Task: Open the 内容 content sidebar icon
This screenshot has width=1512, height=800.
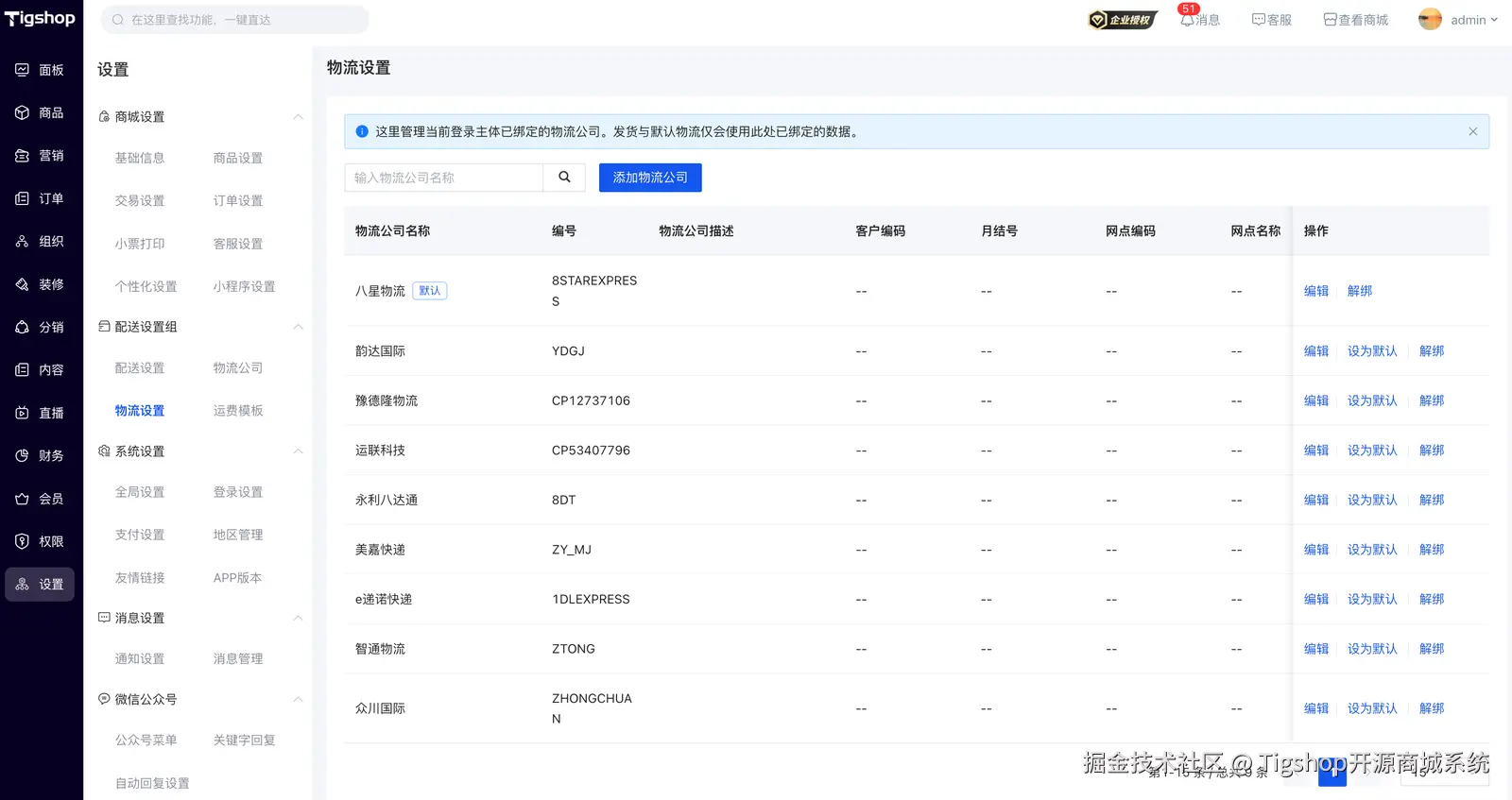Action: tap(22, 370)
